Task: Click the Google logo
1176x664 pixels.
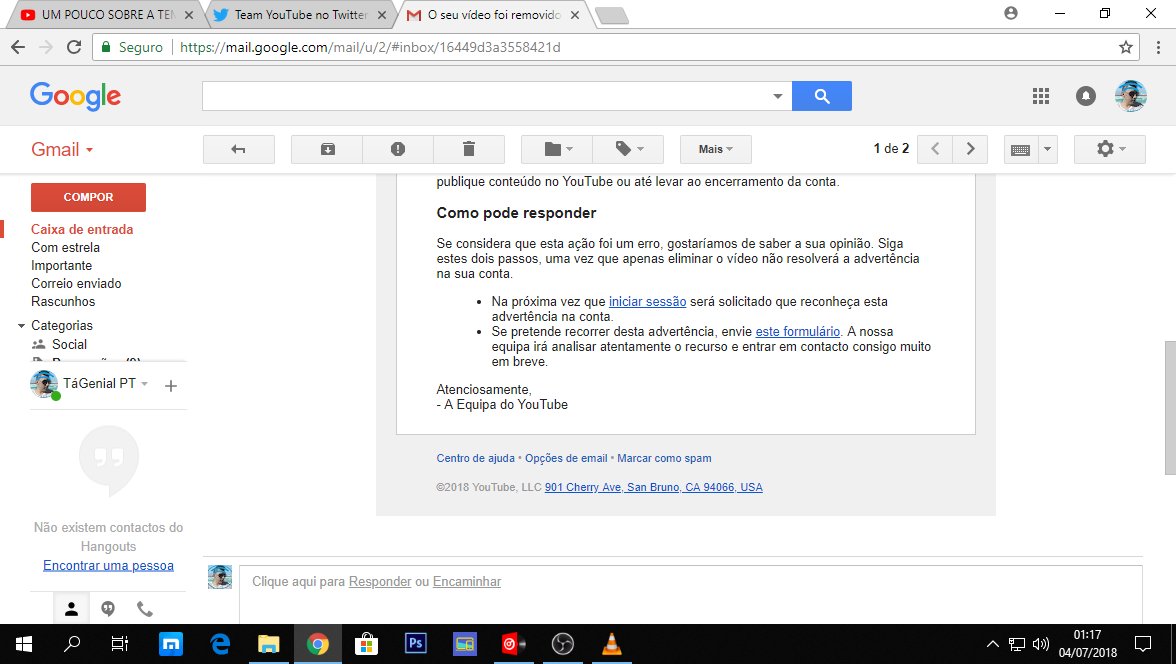Action: coord(75,96)
